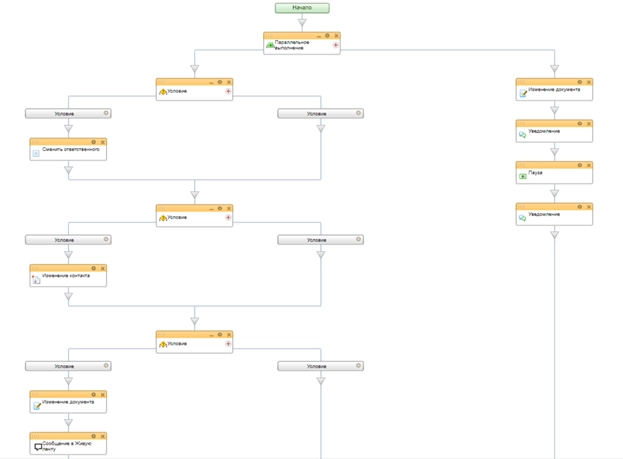Open the Изменение контакта settings gear
623x459 pixels.
(93, 269)
